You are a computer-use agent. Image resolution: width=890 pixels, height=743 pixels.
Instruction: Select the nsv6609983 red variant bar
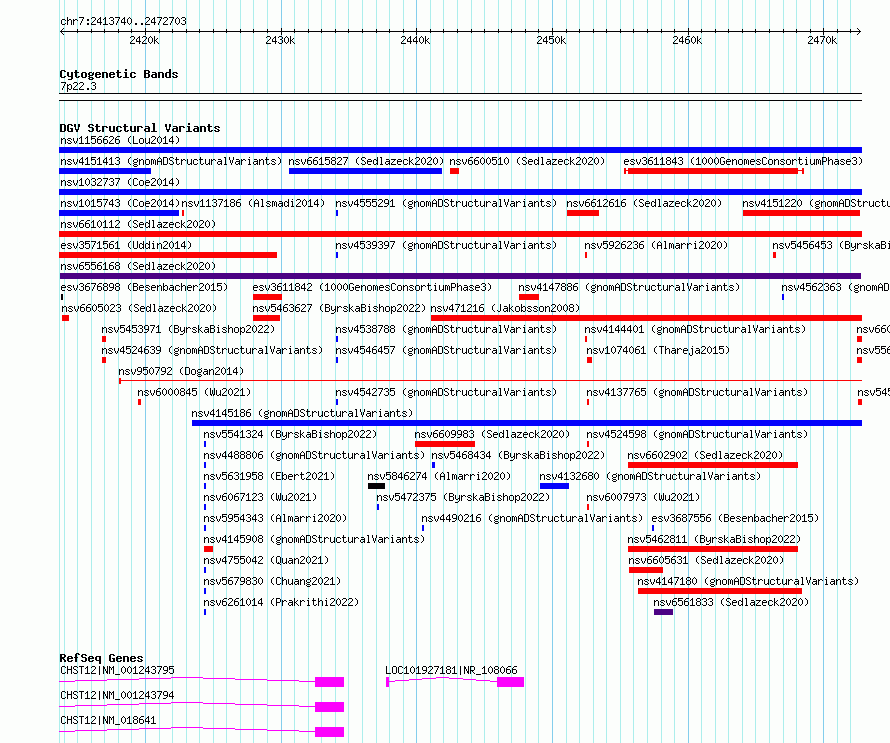(444, 444)
